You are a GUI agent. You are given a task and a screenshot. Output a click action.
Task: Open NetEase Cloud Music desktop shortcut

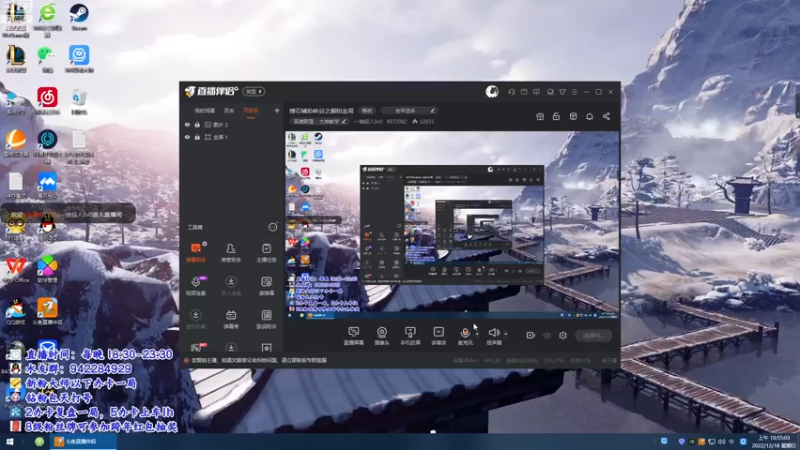coord(47,101)
